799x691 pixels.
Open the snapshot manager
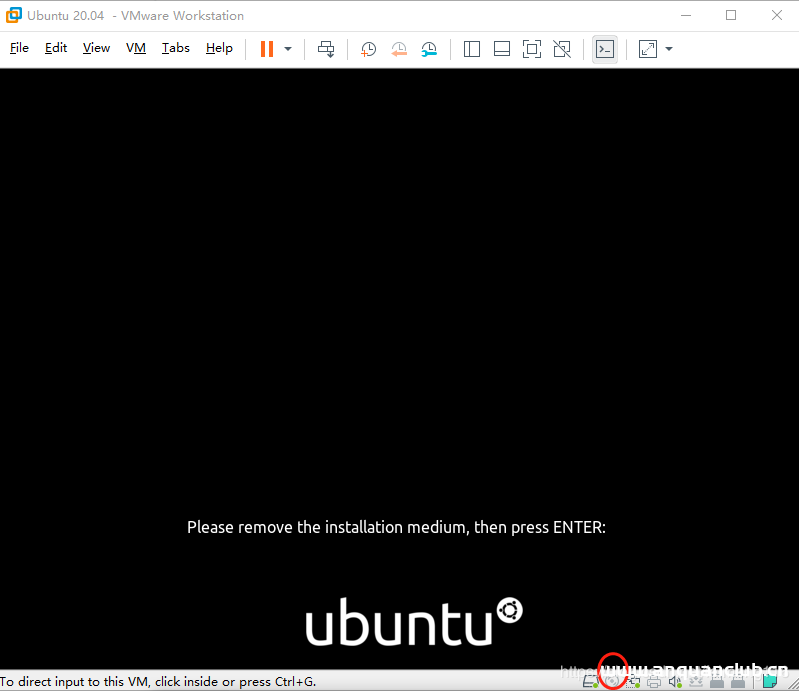tap(429, 48)
